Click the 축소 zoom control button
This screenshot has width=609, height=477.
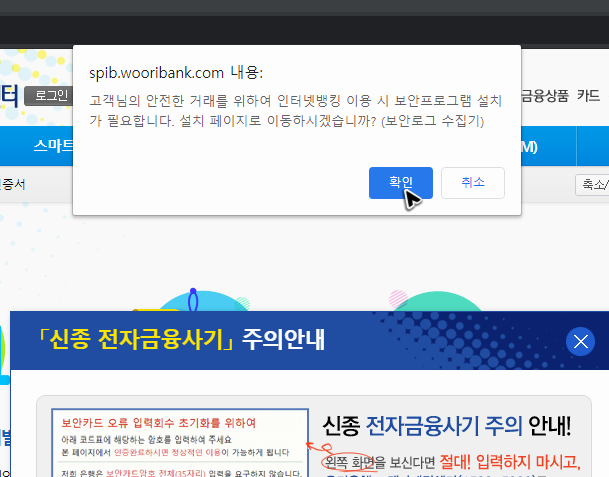592,185
